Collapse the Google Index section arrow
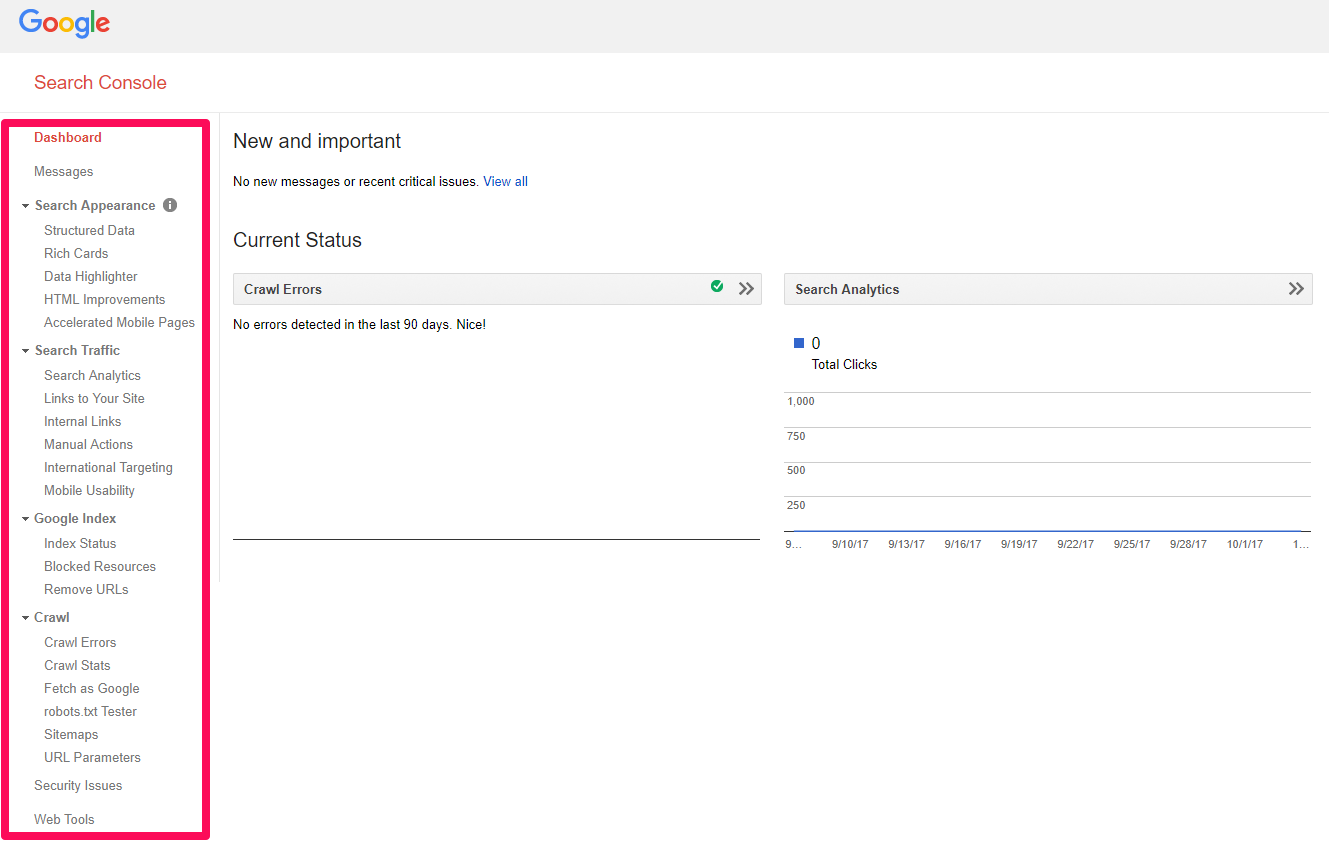 tap(26, 519)
